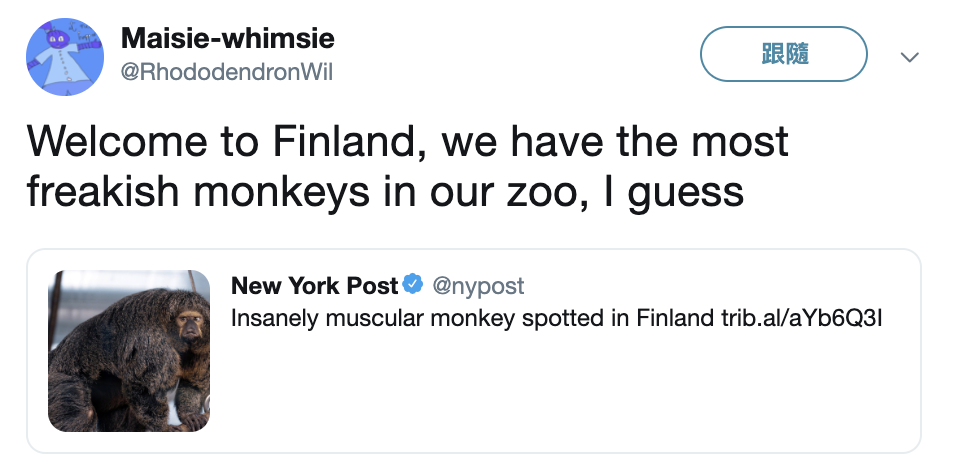Open the Maisie-whimsie display name

point(227,39)
